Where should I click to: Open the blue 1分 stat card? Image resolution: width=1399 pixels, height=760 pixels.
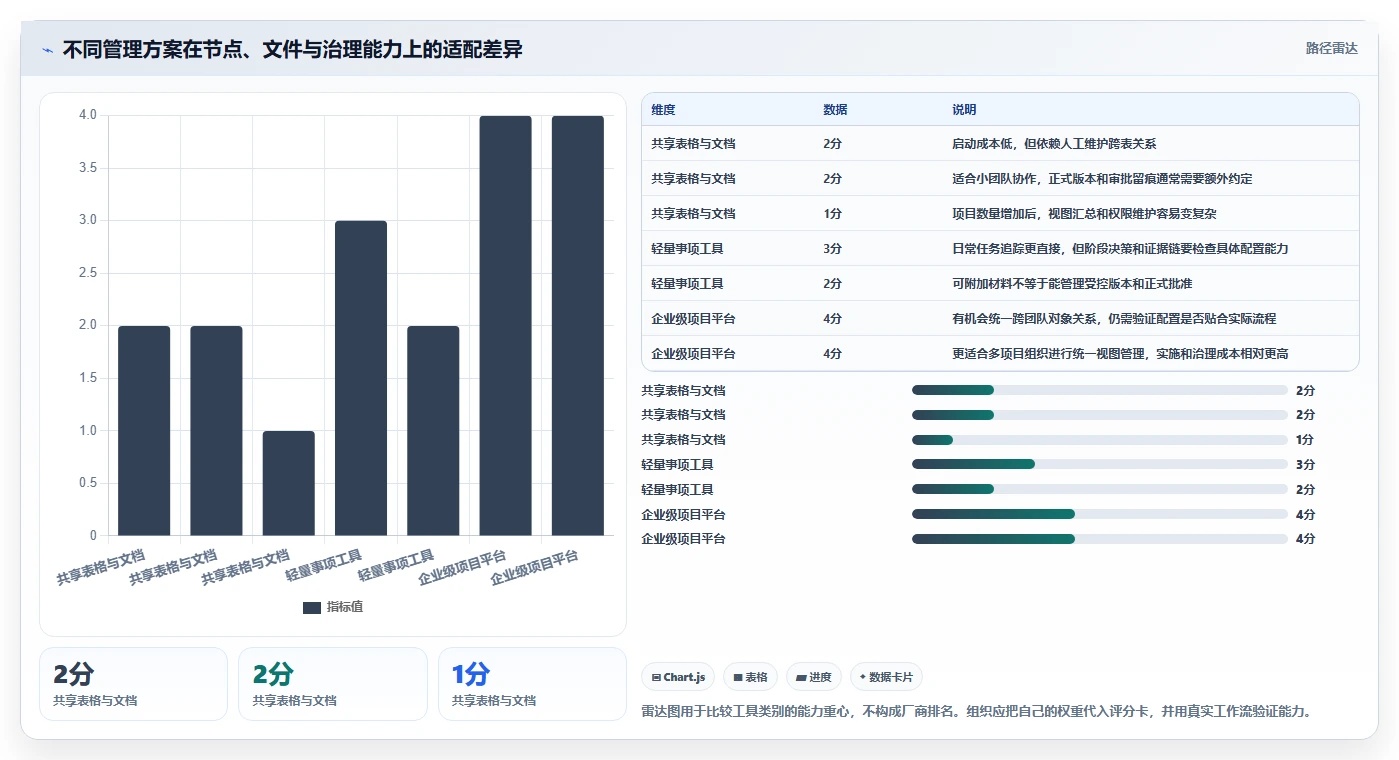tap(532, 684)
